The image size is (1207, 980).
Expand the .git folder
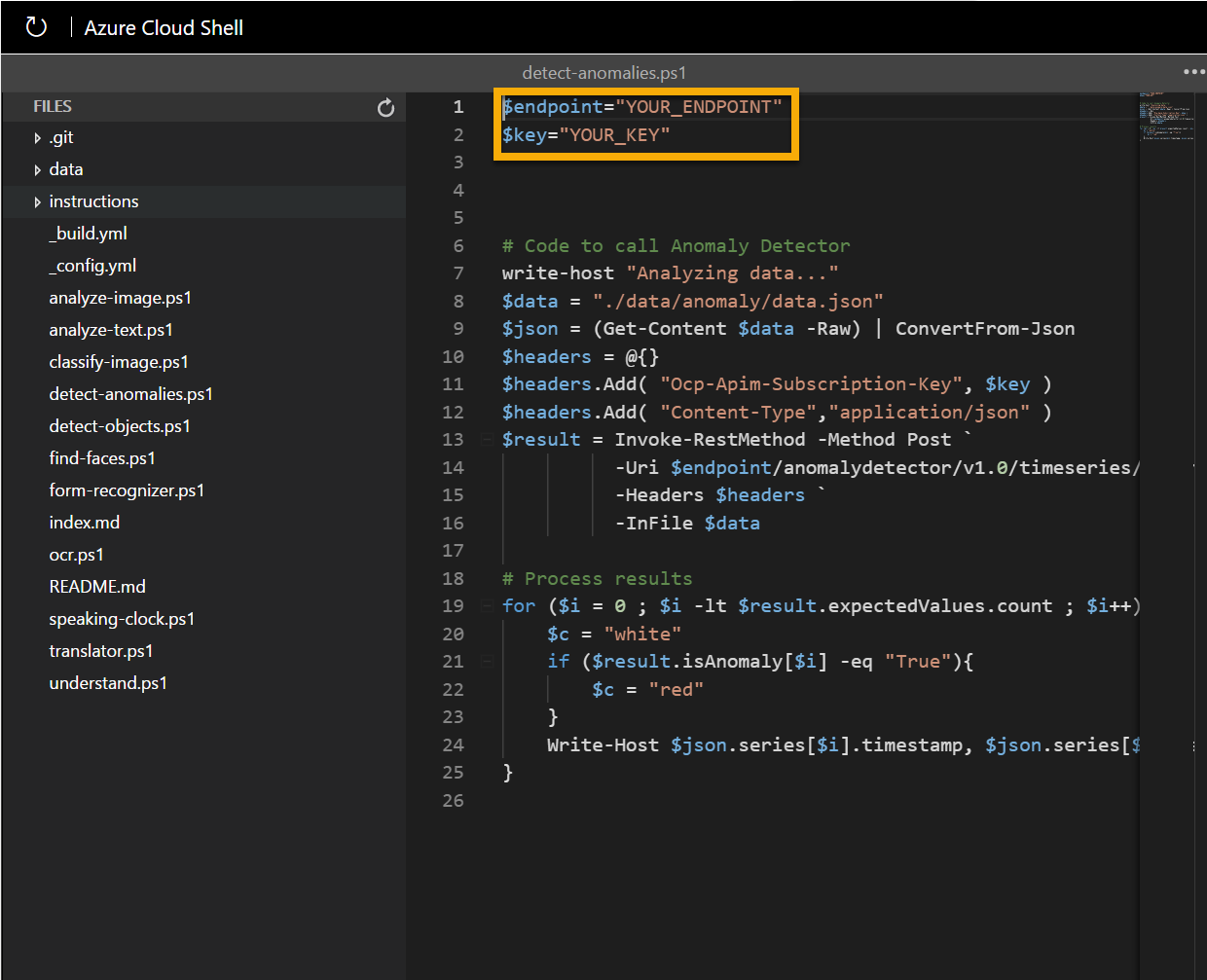38,138
